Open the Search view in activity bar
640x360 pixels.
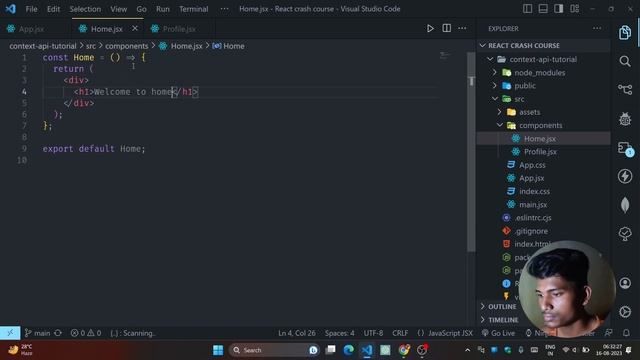625,61
